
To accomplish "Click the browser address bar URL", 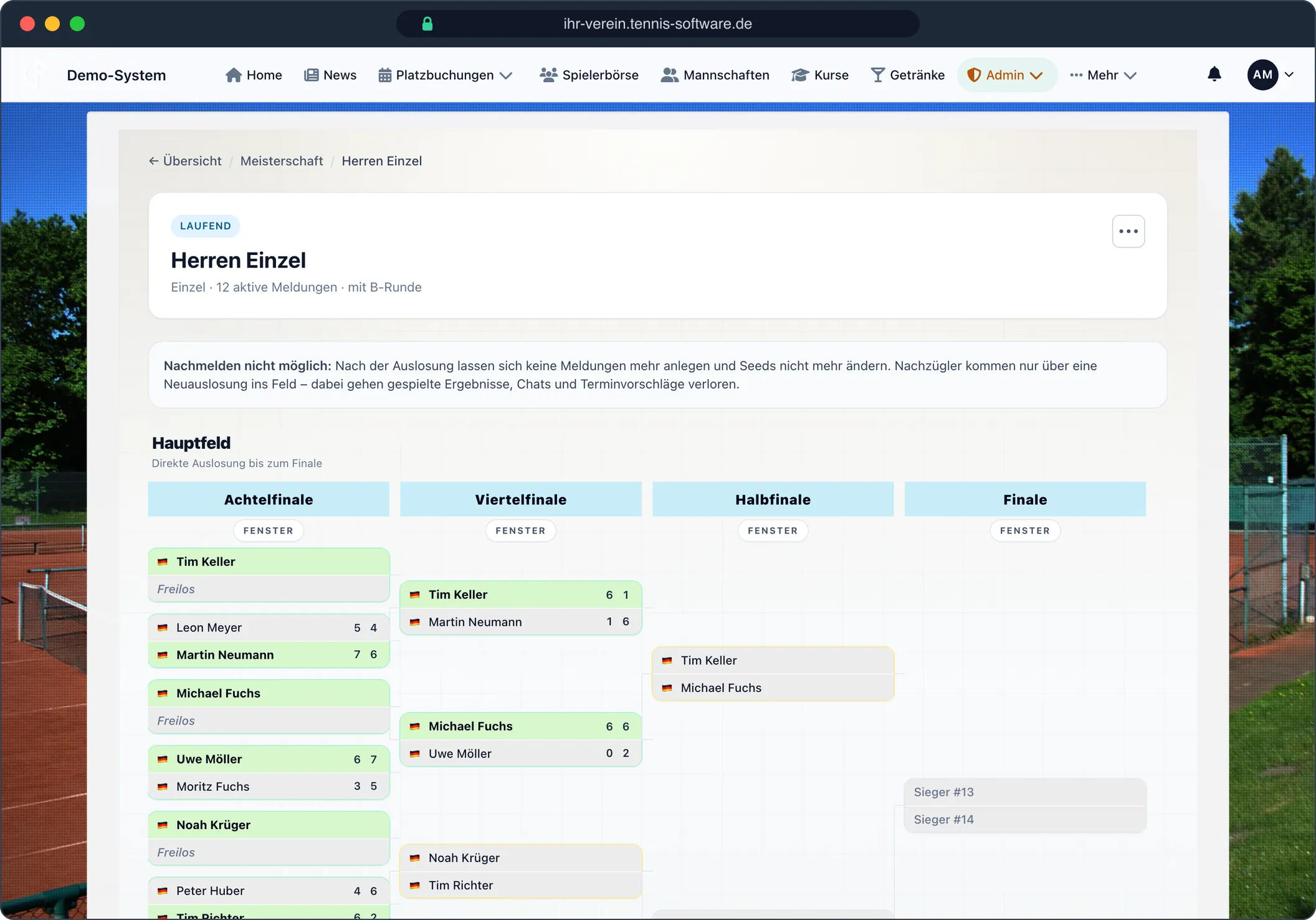I will coord(657,24).
